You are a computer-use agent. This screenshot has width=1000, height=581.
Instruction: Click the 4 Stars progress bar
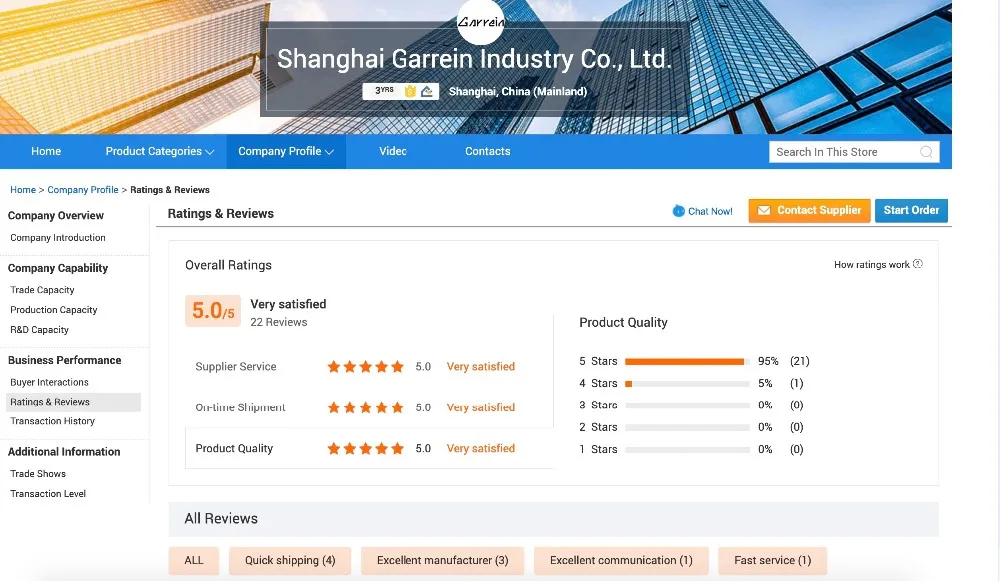(688, 384)
